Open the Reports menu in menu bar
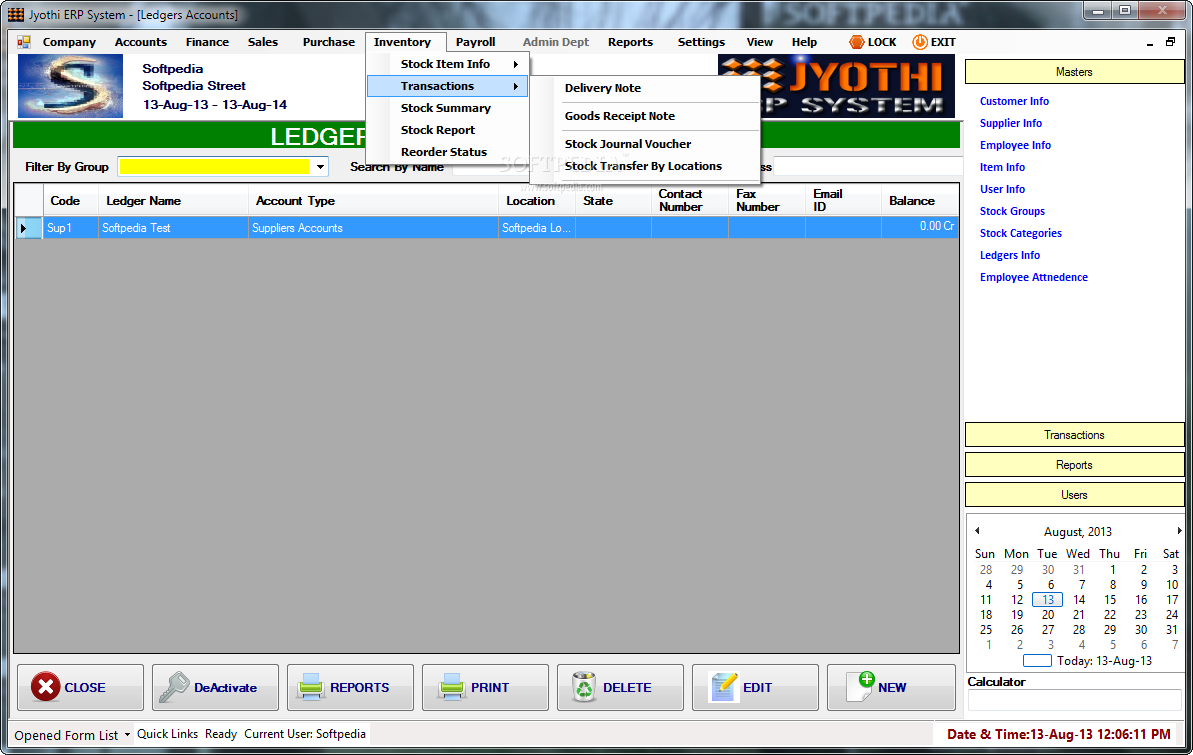This screenshot has height=755, width=1193. click(x=630, y=42)
